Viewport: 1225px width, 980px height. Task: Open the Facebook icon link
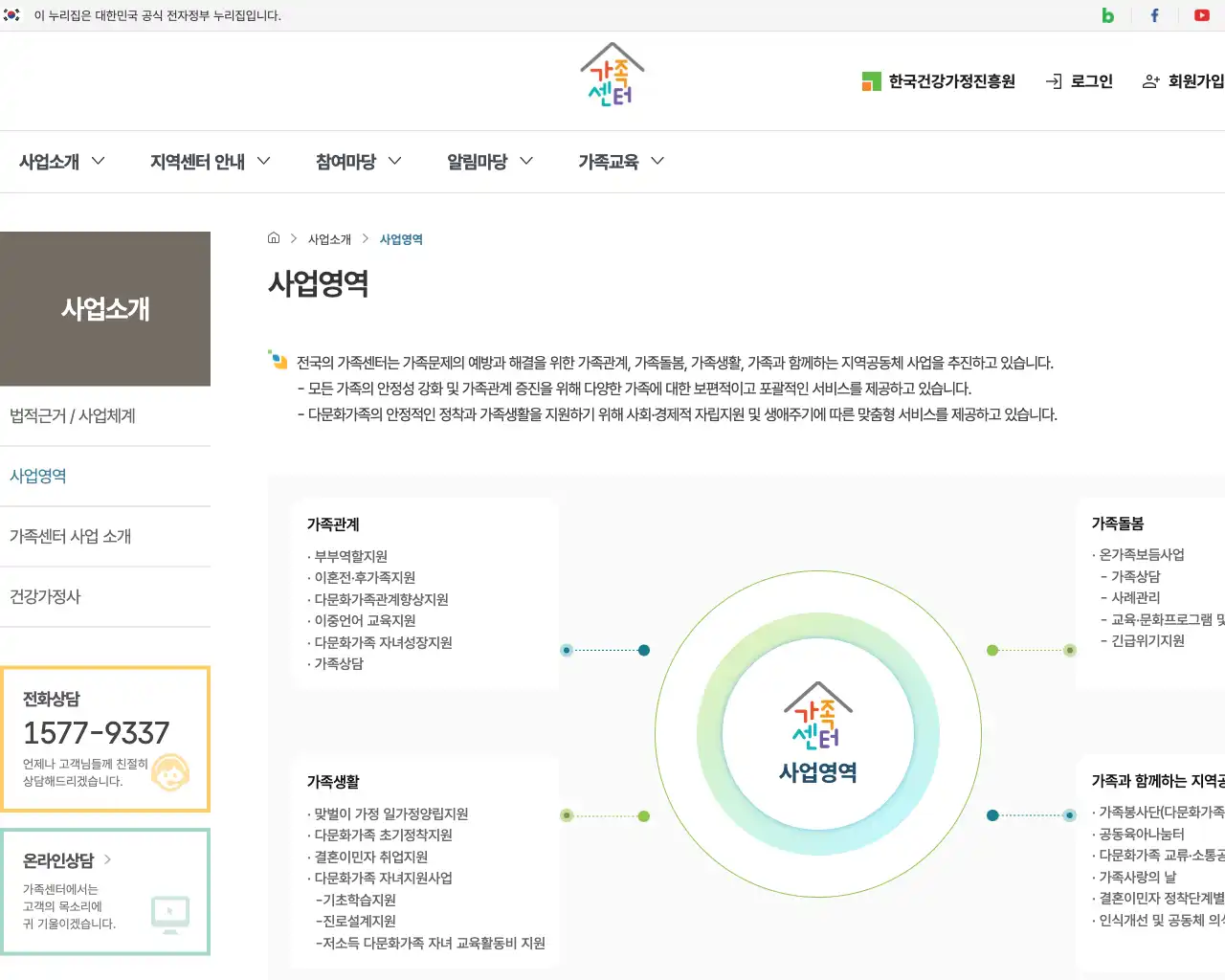point(1154,15)
